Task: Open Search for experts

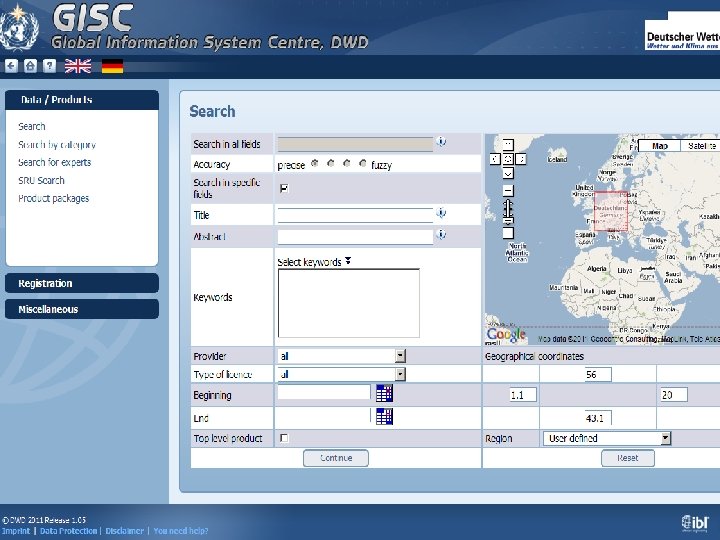Action: (x=55, y=163)
